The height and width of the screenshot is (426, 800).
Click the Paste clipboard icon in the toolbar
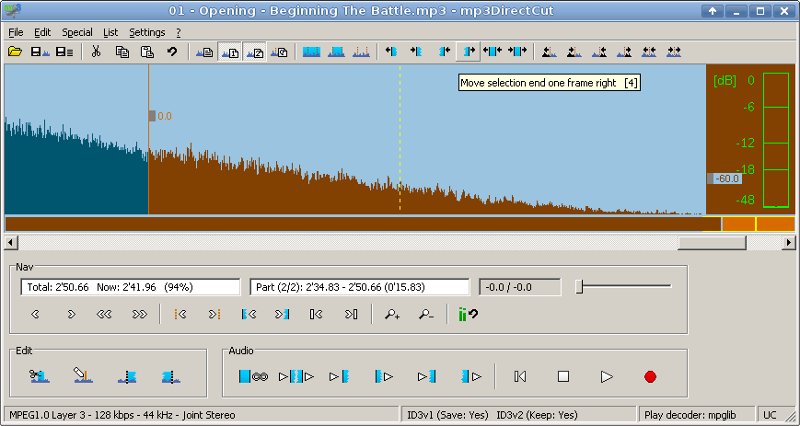(147, 52)
